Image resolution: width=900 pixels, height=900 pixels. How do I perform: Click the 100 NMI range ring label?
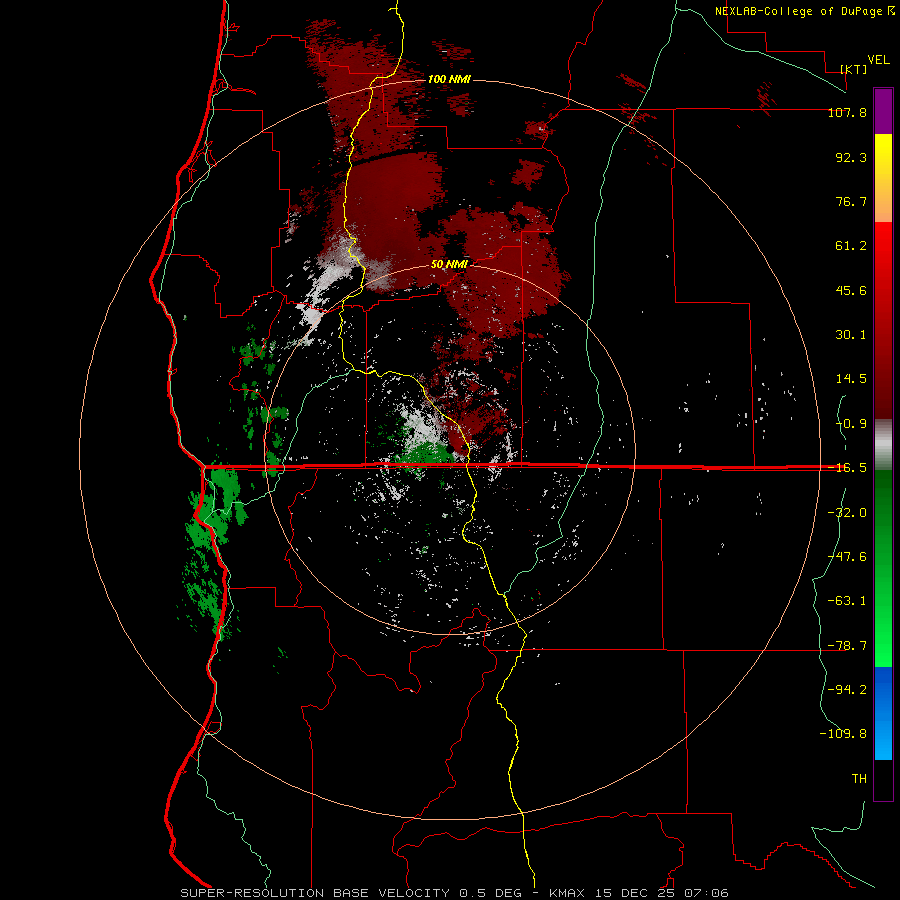(x=449, y=79)
